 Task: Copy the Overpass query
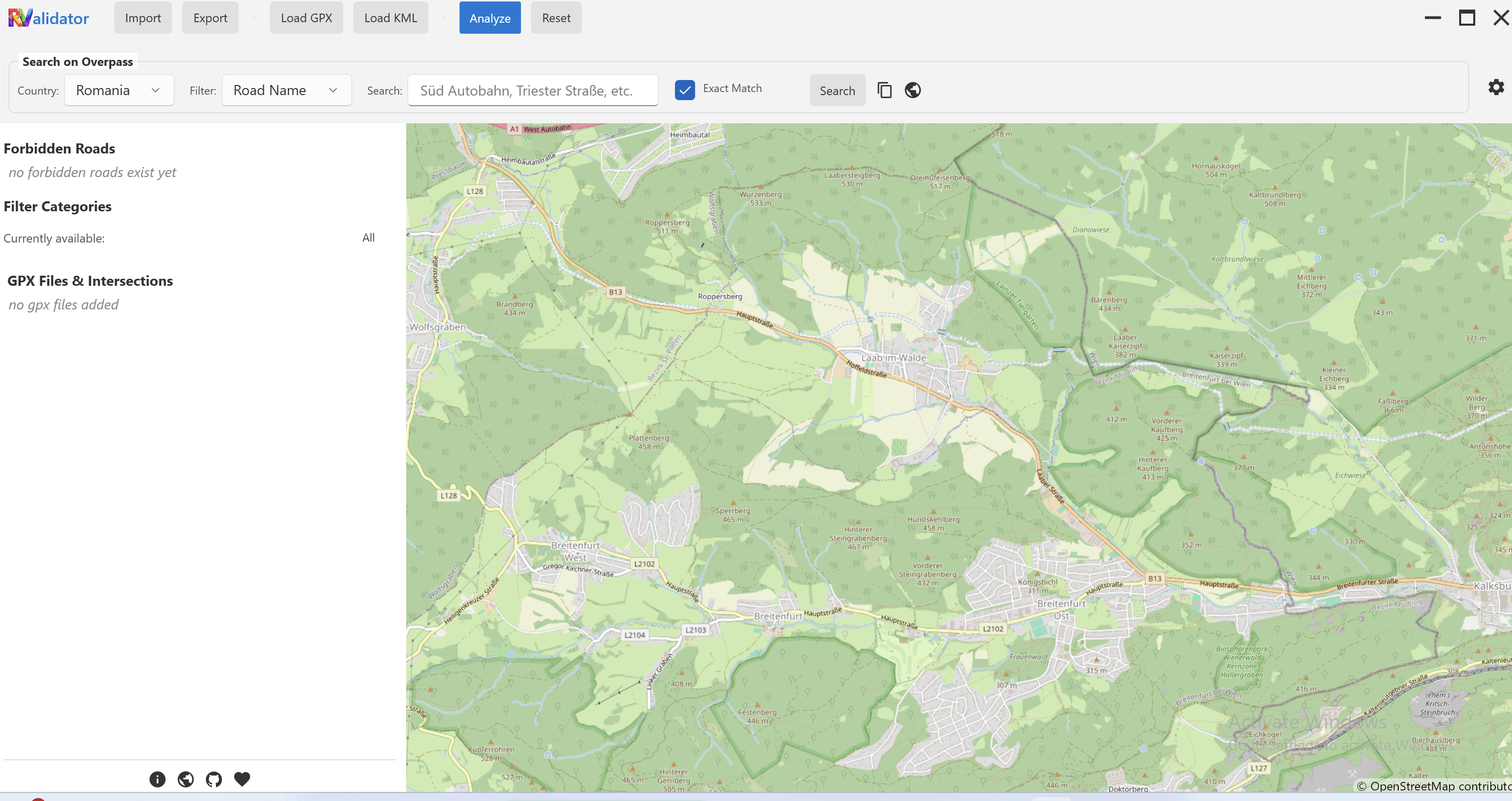pos(884,90)
